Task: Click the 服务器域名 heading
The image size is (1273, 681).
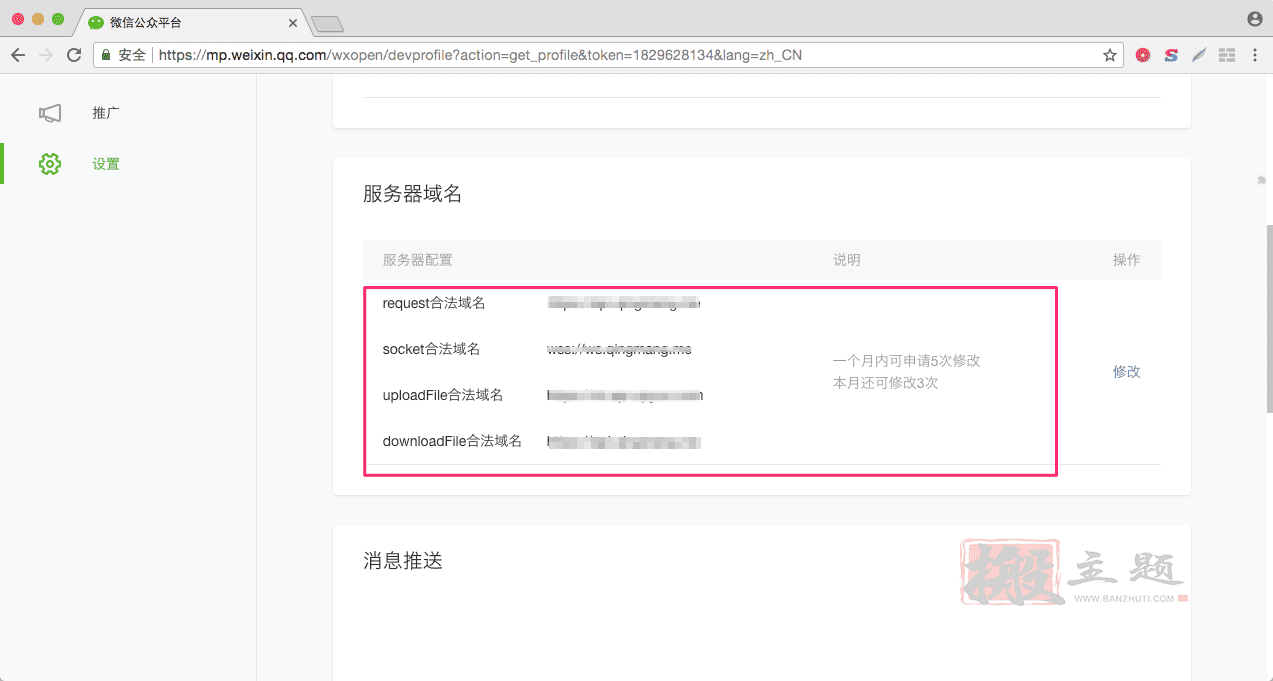Action: [x=412, y=194]
